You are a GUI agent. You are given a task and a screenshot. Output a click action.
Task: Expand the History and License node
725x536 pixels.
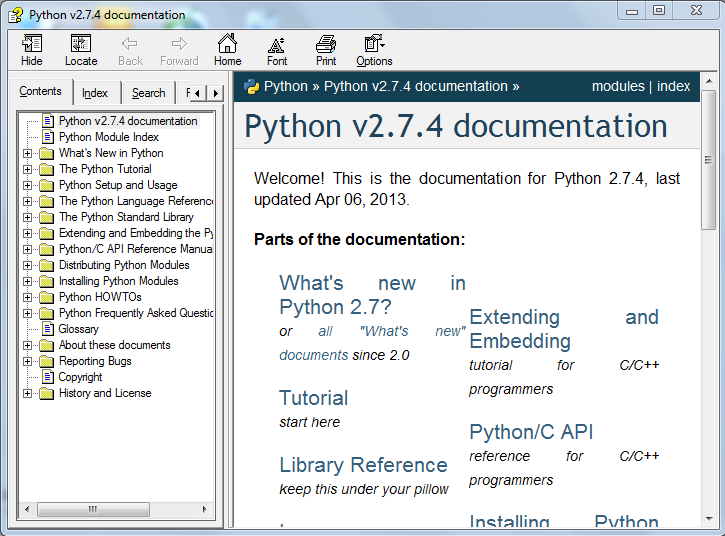28,393
